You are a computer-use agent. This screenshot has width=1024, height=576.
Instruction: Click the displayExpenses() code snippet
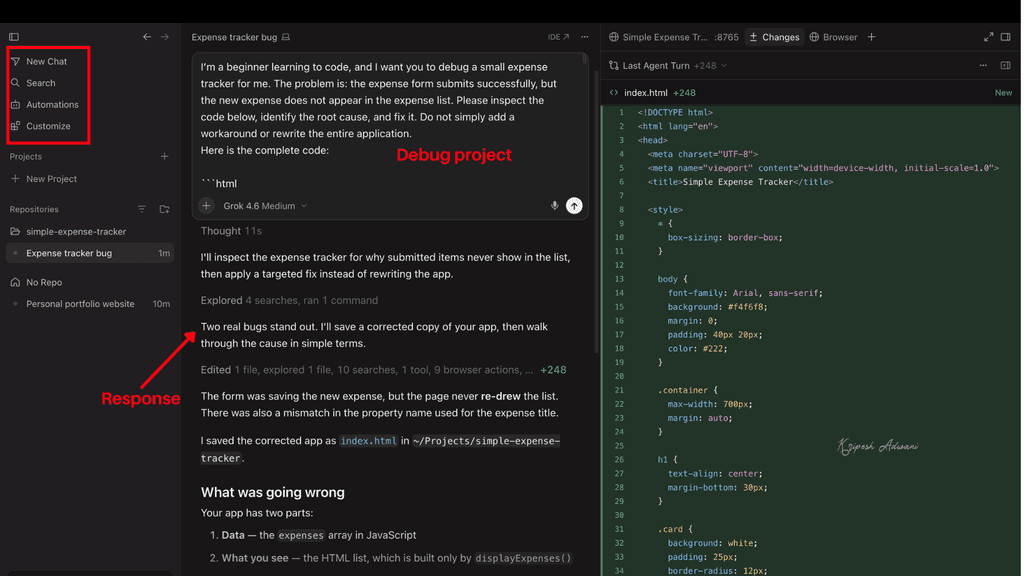(x=523, y=558)
